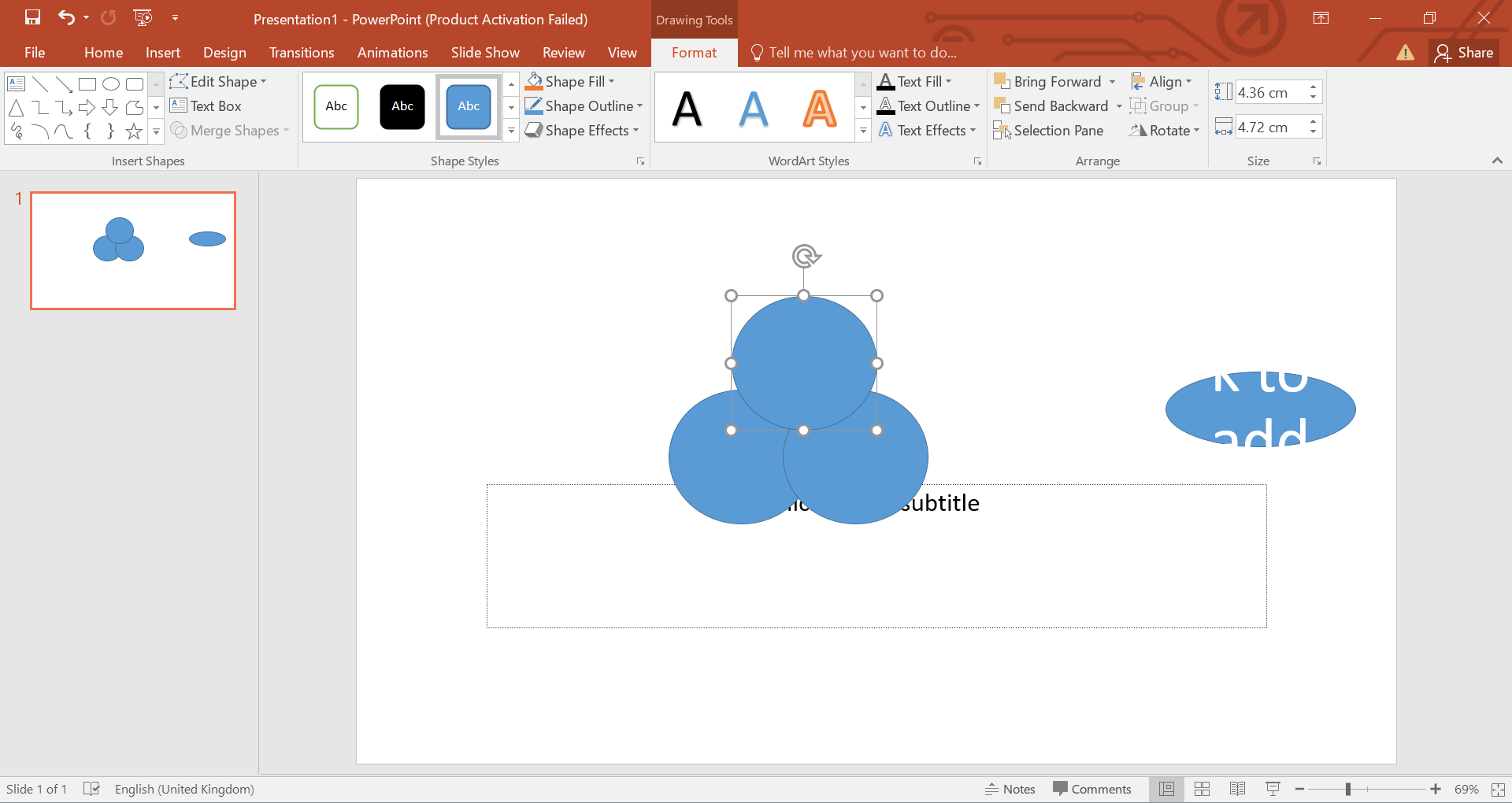Screen dimensions: 1512x803
Task: Open the Text Fill dropdown
Action: pyautogui.click(x=914, y=81)
